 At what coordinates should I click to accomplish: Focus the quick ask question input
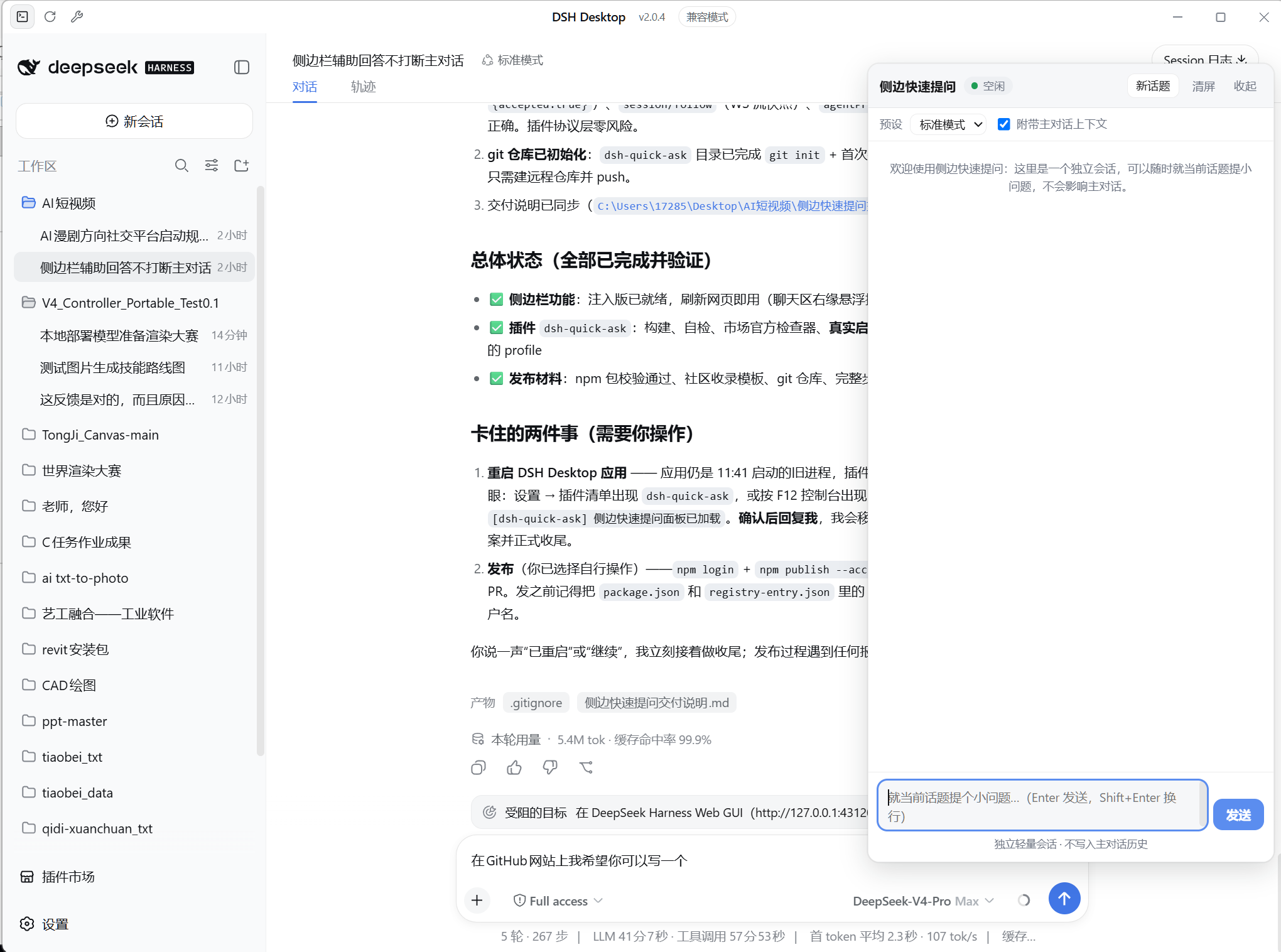[x=1042, y=806]
